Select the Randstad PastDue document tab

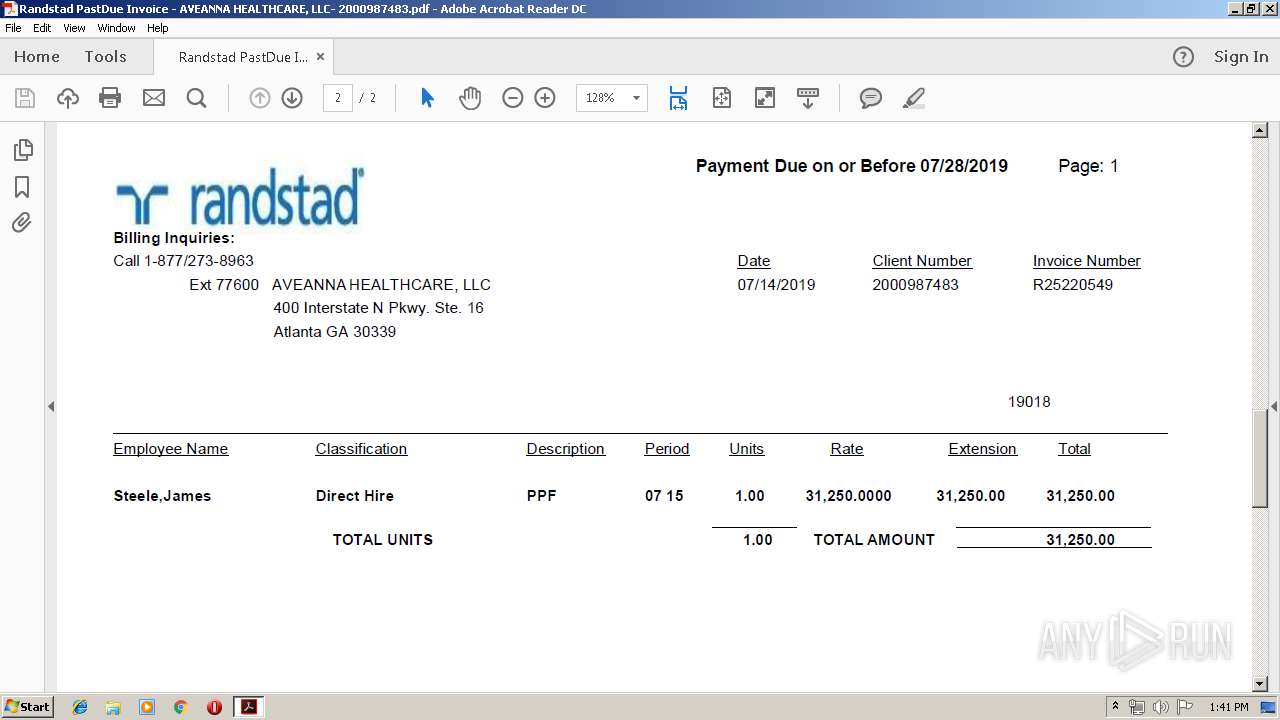(243, 57)
